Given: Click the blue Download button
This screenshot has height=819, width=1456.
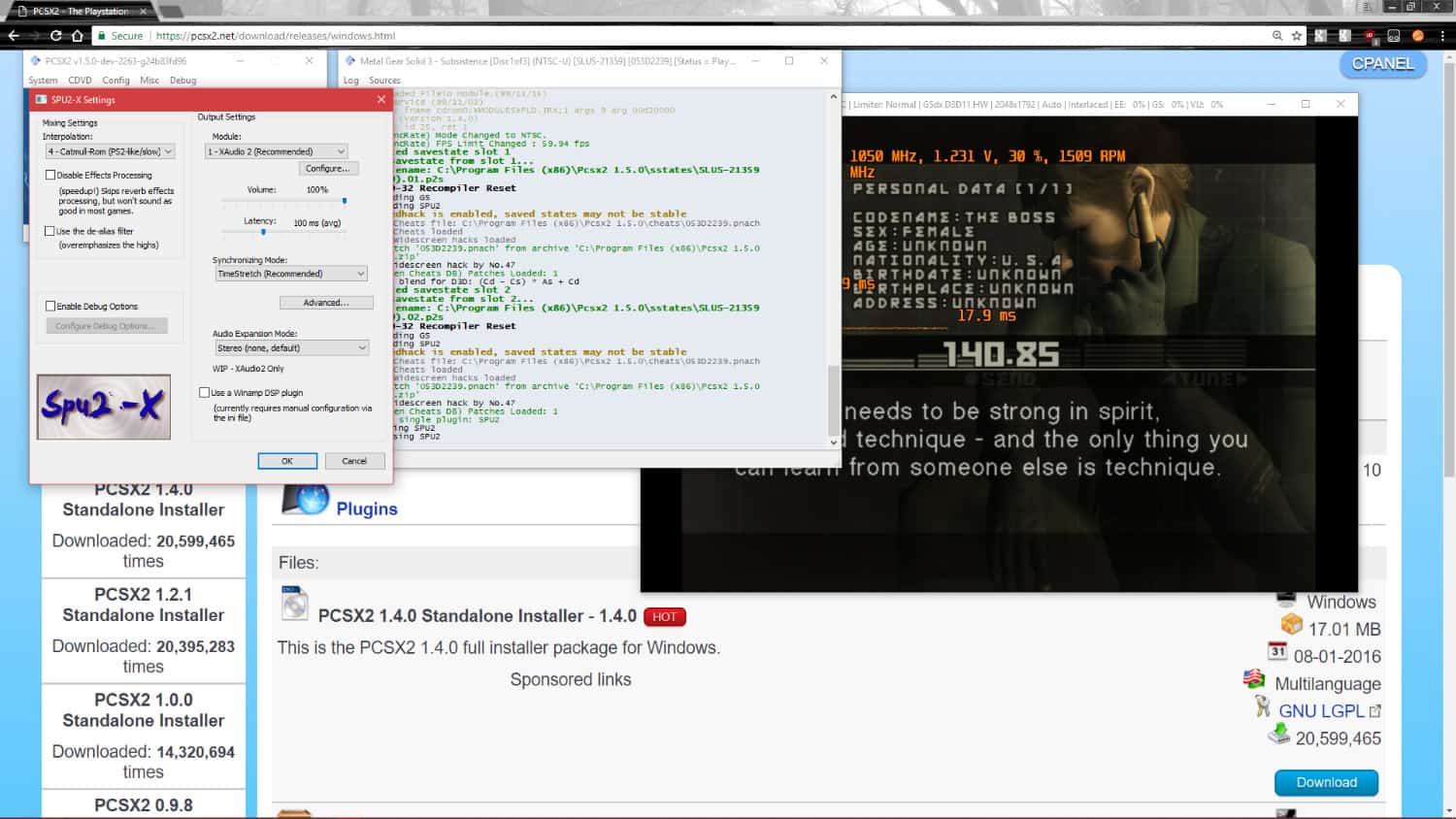Looking at the screenshot, I should click(1326, 782).
